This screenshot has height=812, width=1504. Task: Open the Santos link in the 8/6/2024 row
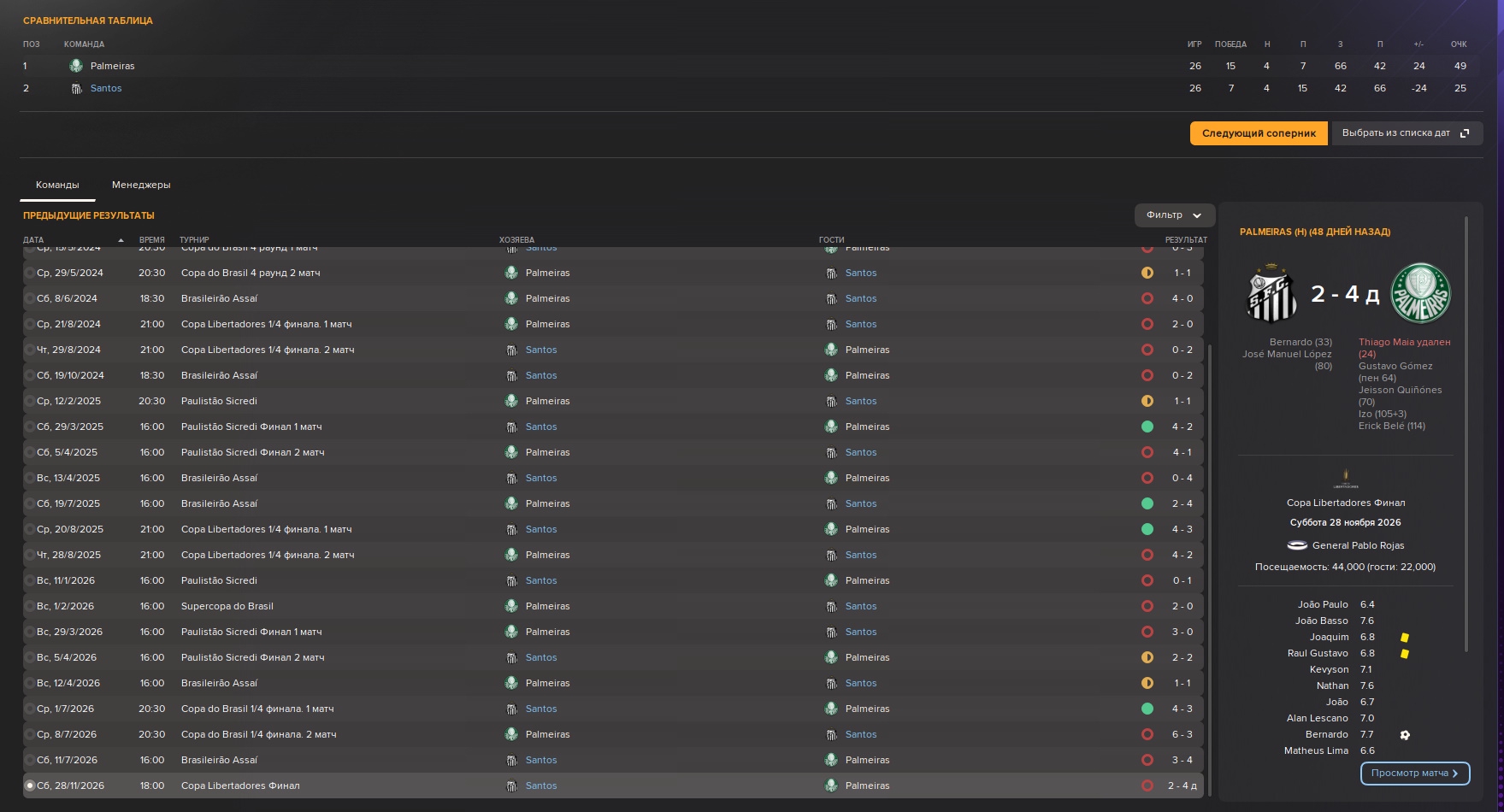coord(861,298)
